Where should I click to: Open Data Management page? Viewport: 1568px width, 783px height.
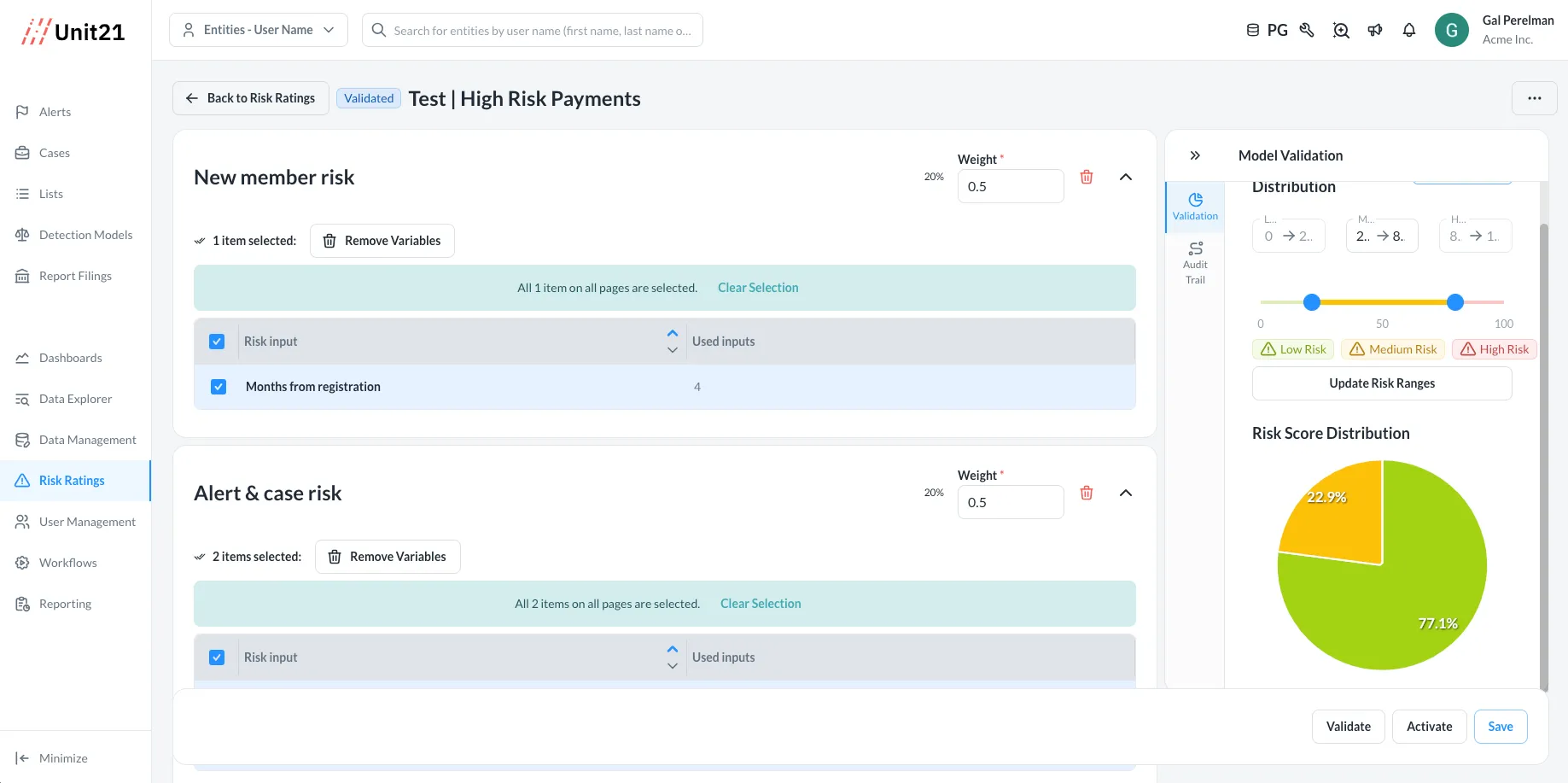pos(87,440)
